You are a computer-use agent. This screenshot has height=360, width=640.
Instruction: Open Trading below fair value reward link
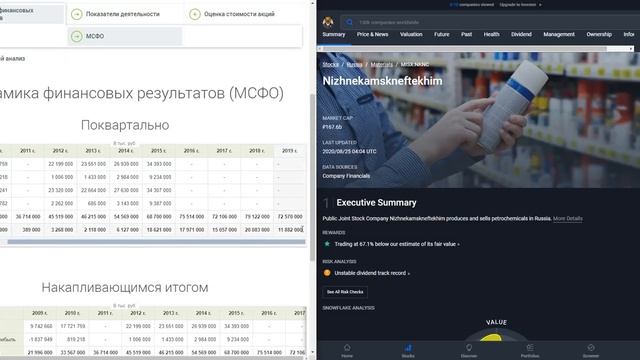(x=397, y=244)
